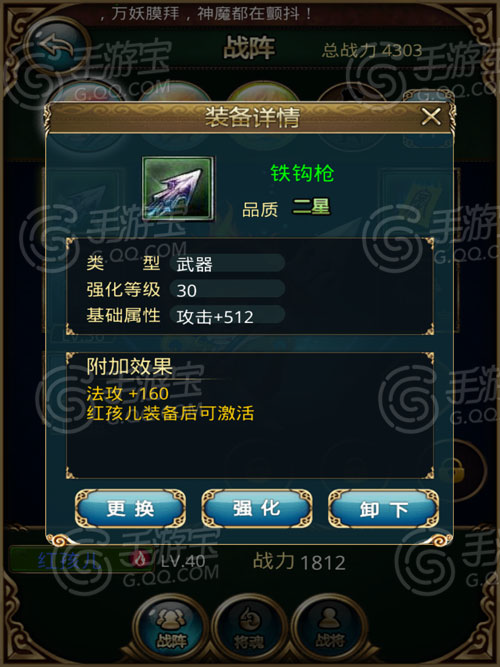This screenshot has height=667, width=500.
Task: Click the 更换 button
Action: click(x=130, y=509)
